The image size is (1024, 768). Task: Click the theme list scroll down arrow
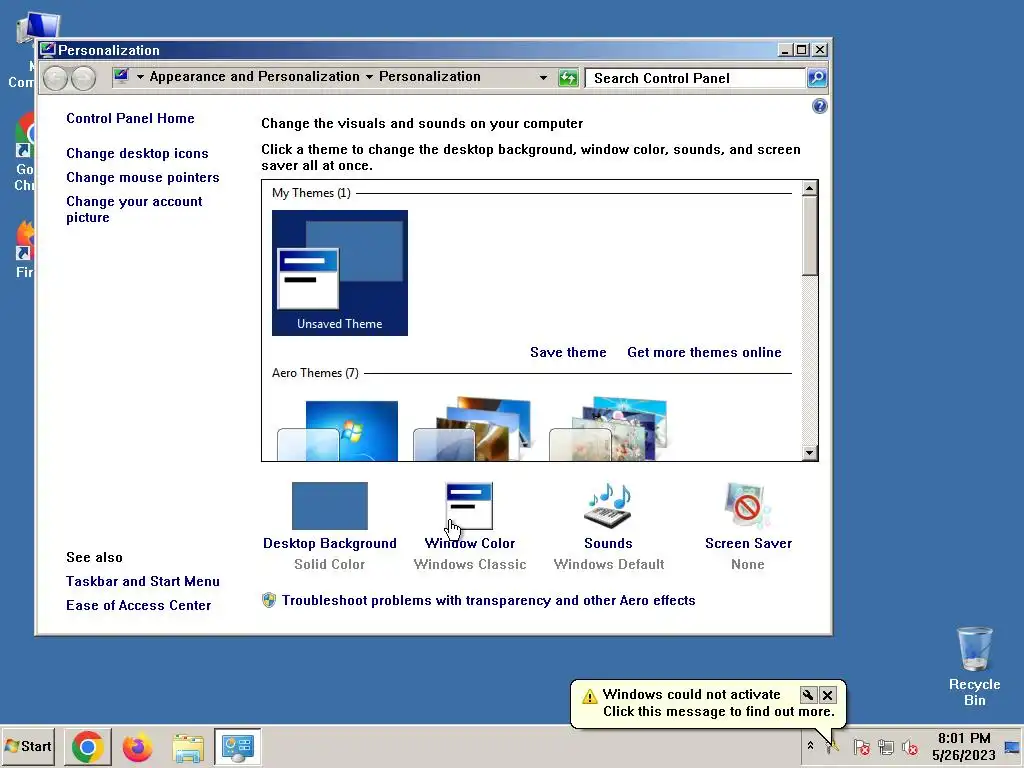pyautogui.click(x=810, y=453)
